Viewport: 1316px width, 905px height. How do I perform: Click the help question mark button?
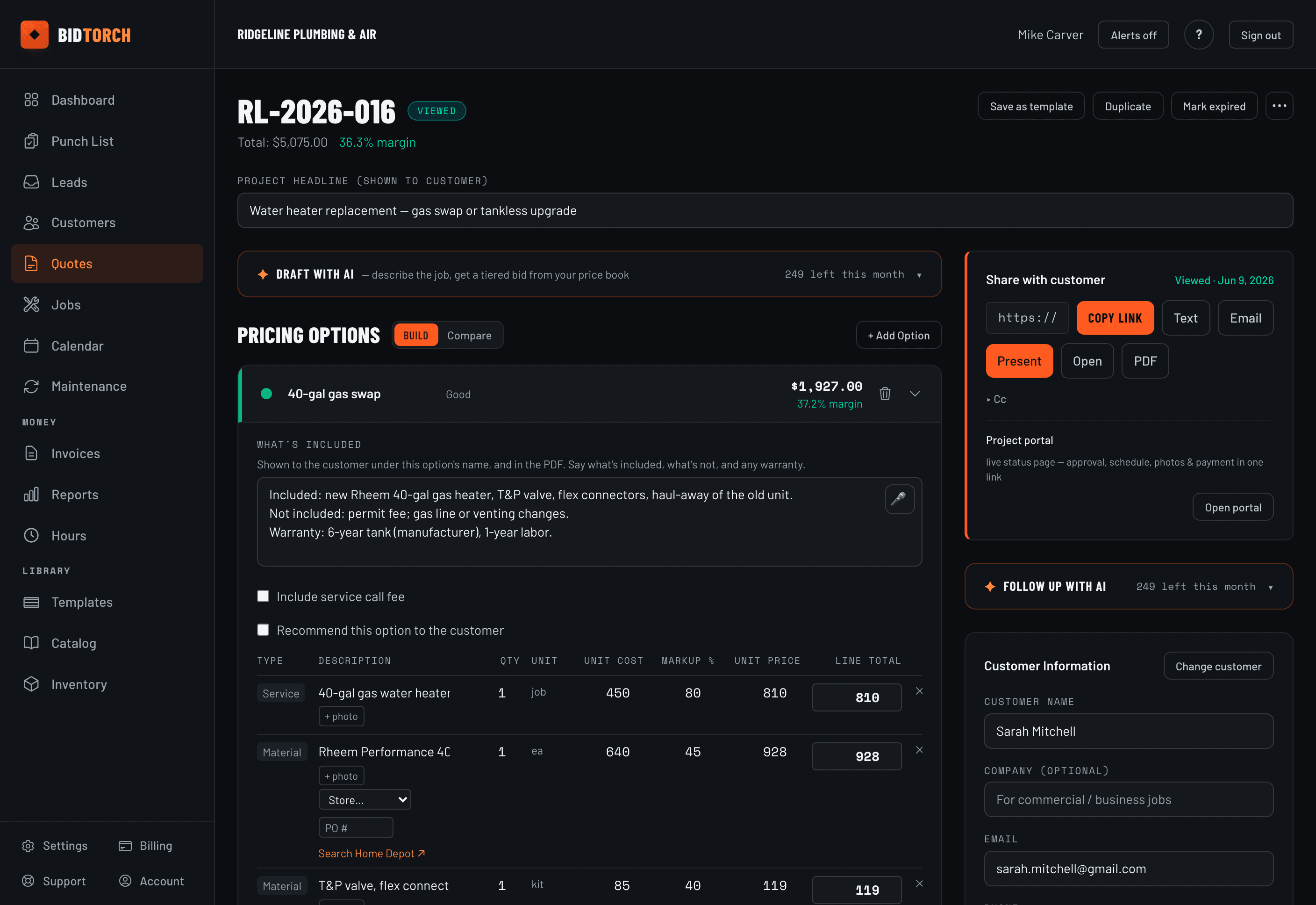tap(1198, 35)
